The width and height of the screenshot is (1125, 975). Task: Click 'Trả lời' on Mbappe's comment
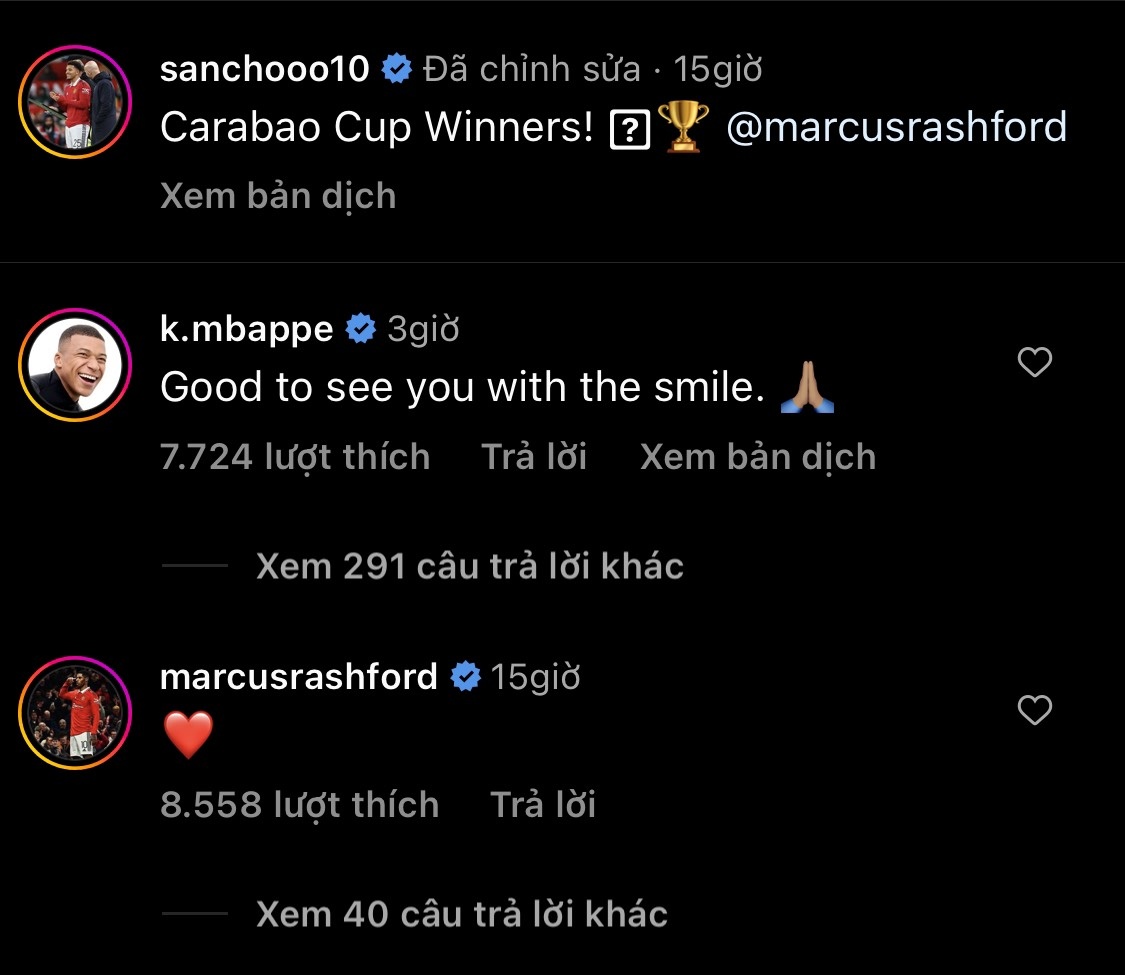tap(535, 456)
